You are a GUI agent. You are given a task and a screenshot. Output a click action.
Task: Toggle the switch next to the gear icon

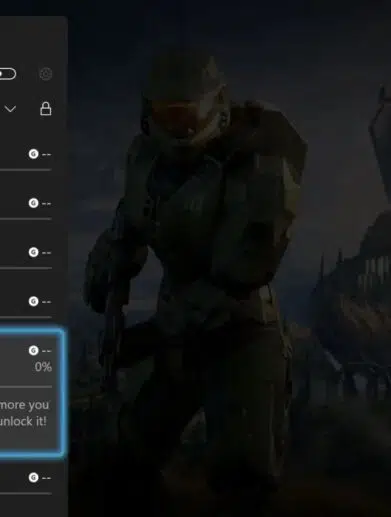click(x=7, y=74)
